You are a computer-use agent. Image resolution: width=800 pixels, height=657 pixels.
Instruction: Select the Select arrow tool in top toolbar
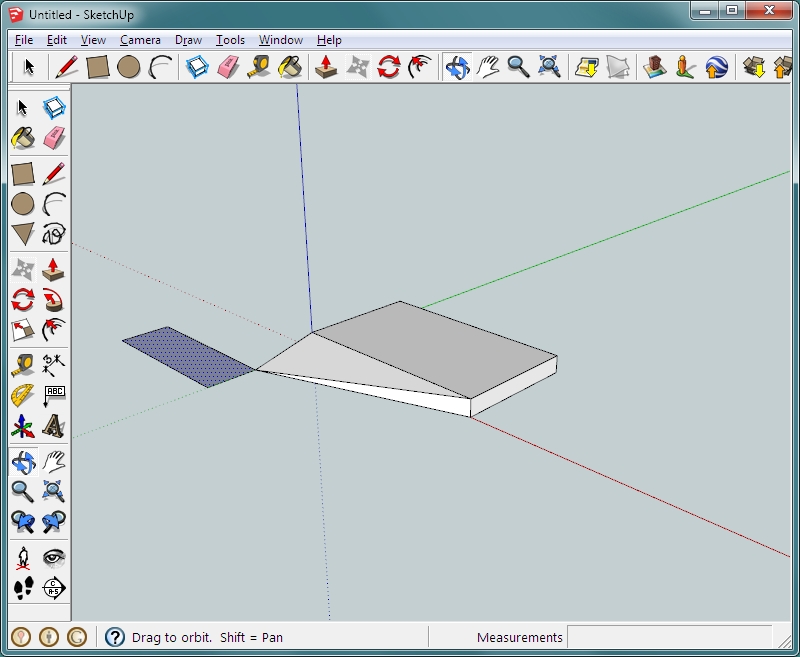point(29,67)
